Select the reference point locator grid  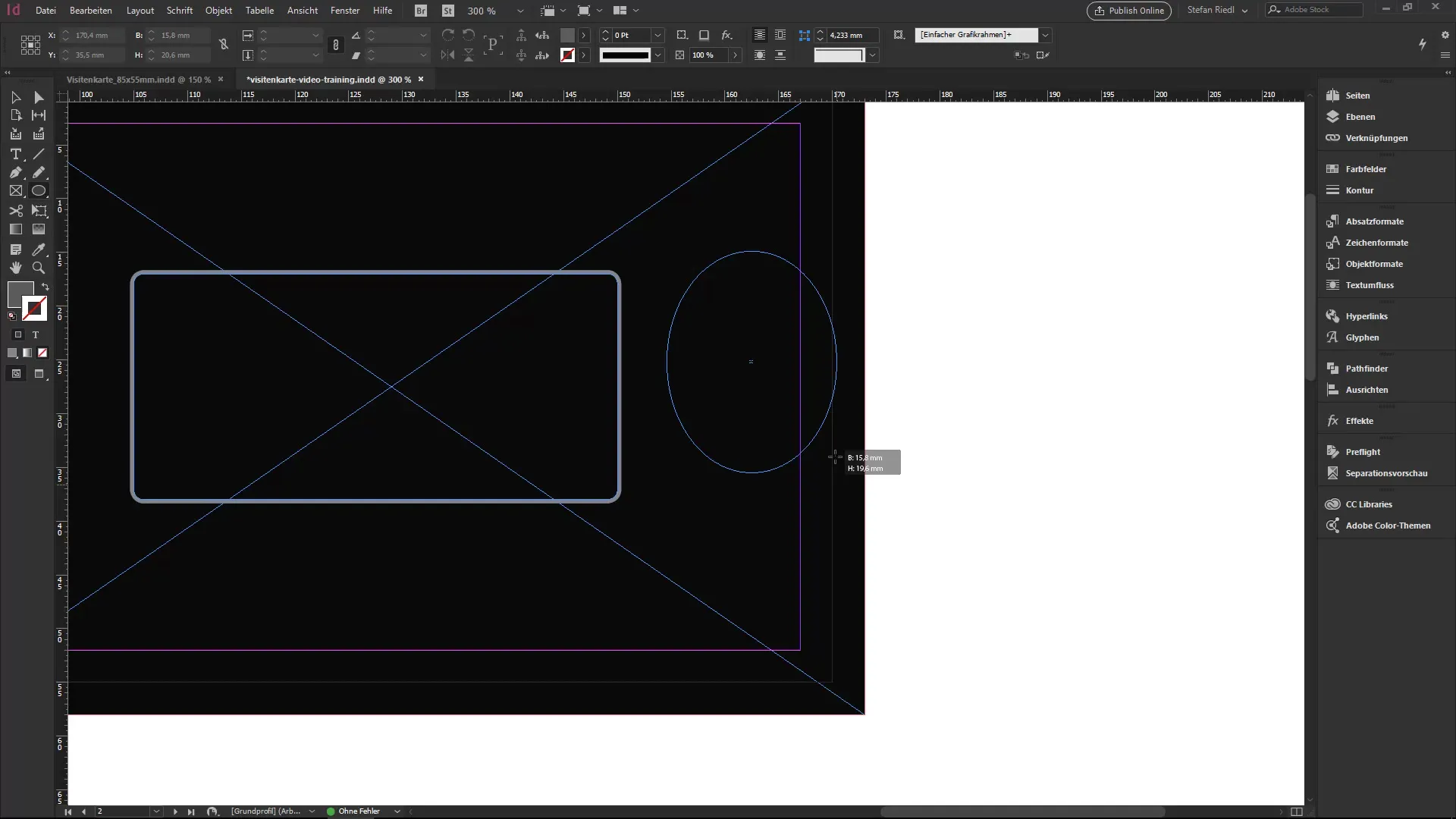30,45
